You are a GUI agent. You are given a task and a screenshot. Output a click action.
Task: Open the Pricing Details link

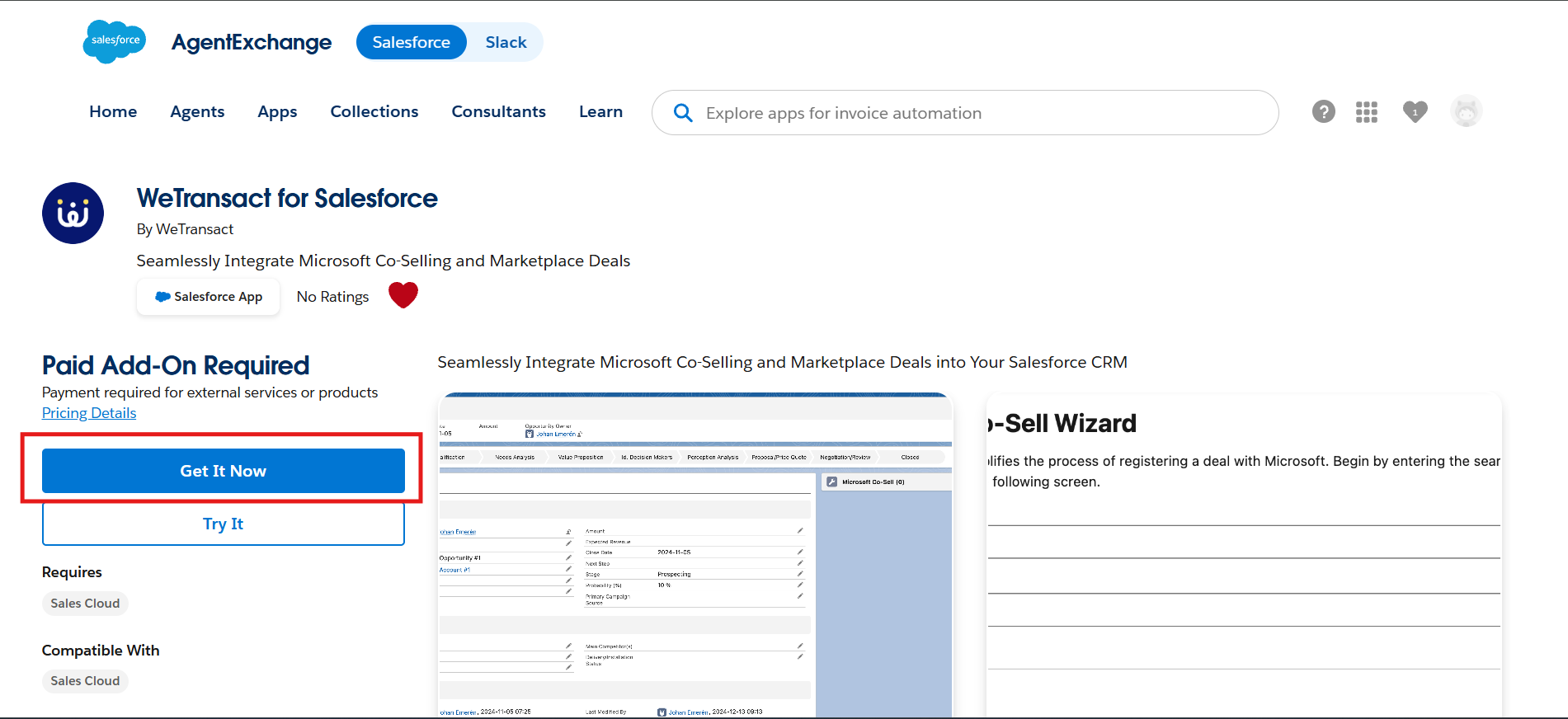point(89,413)
